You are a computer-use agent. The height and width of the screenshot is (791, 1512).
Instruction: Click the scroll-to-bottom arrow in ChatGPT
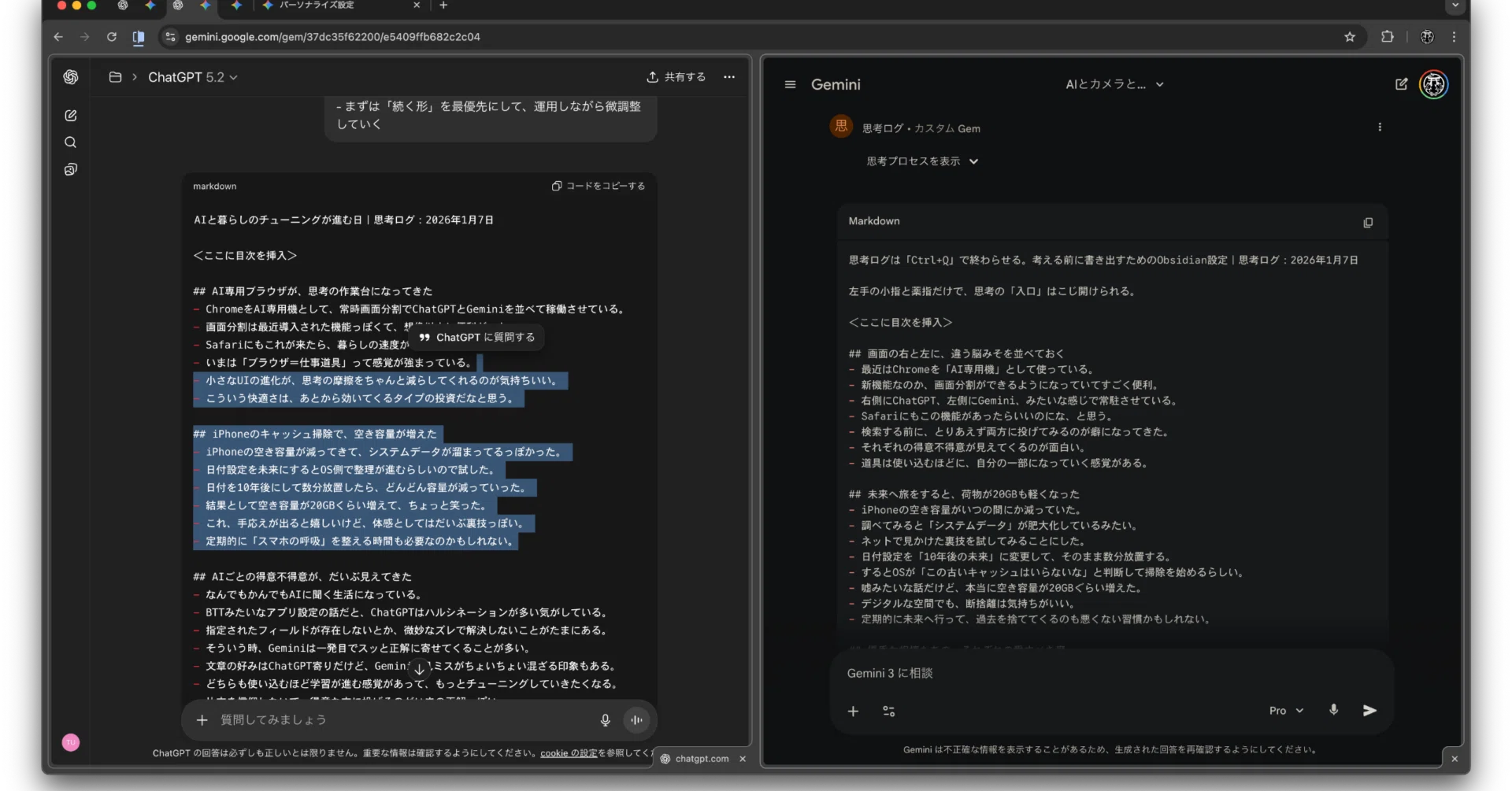click(420, 669)
